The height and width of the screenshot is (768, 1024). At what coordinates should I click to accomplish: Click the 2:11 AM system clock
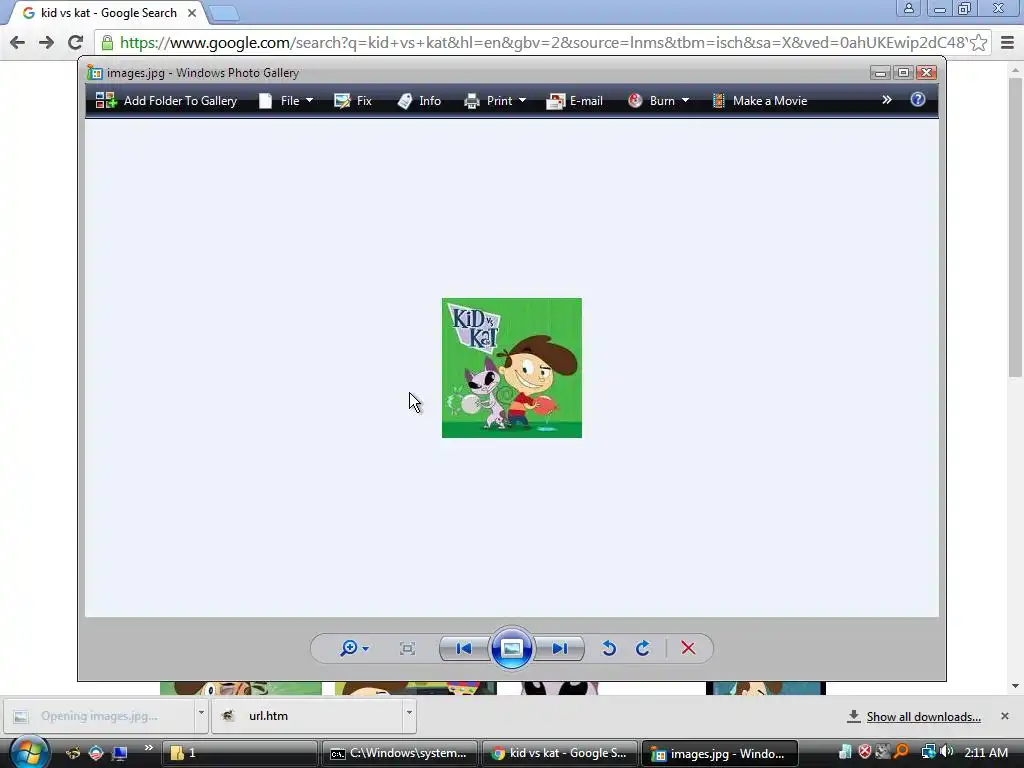pos(986,752)
